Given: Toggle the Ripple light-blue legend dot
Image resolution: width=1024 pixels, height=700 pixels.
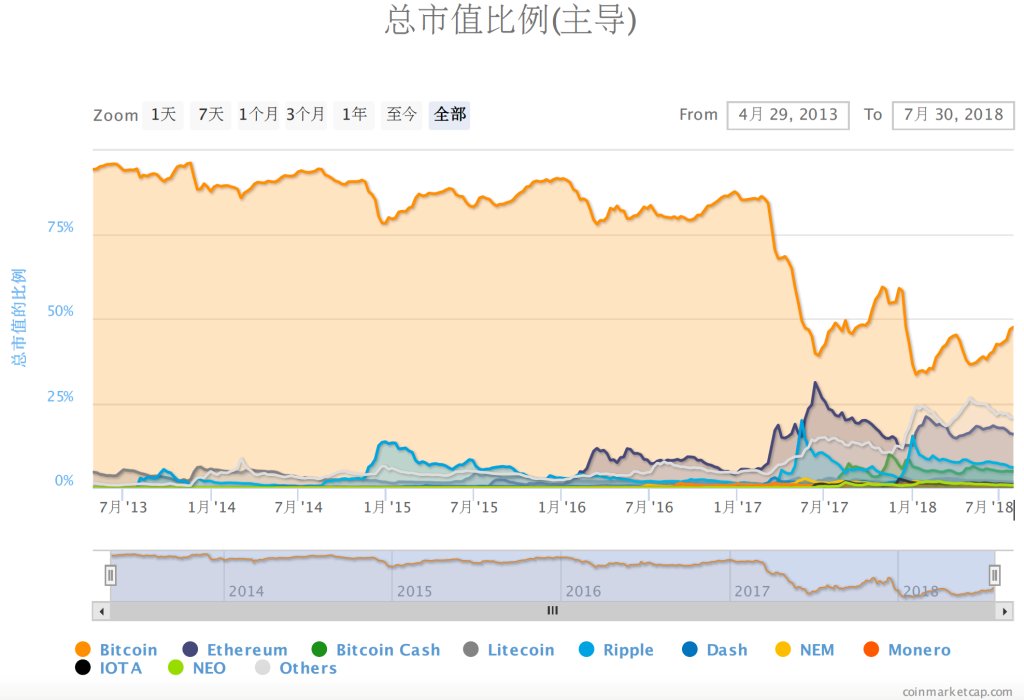Looking at the screenshot, I should (586, 650).
